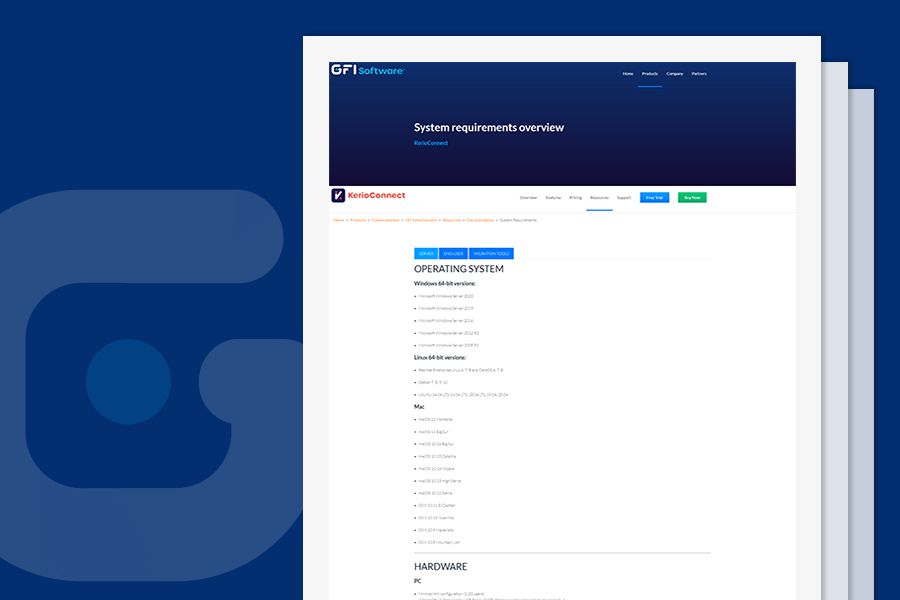Click the 'PC' subheading under Hardware
Viewport: 900px width, 600px height.
point(417,581)
